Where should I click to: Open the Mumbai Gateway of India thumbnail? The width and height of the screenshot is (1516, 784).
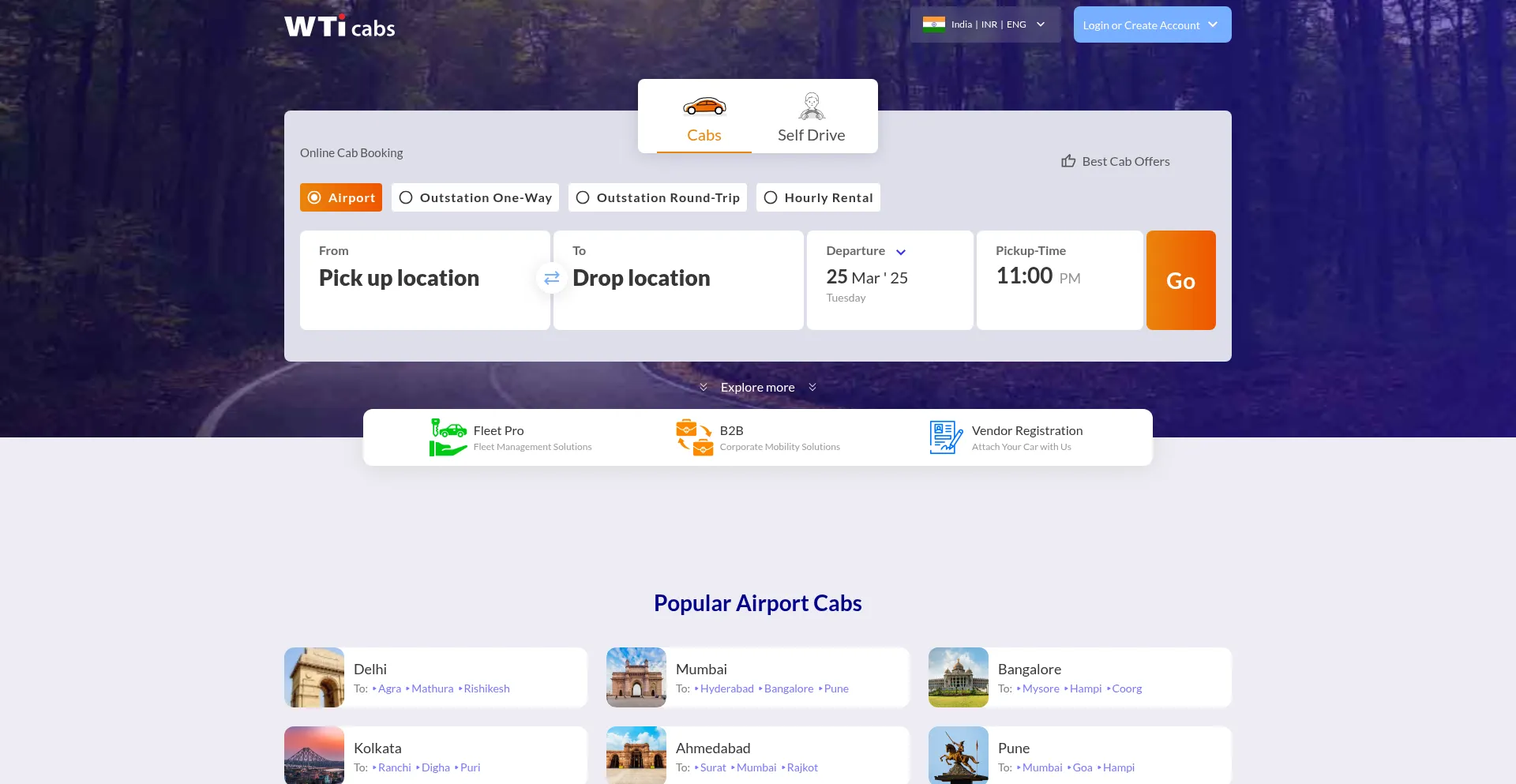point(636,677)
